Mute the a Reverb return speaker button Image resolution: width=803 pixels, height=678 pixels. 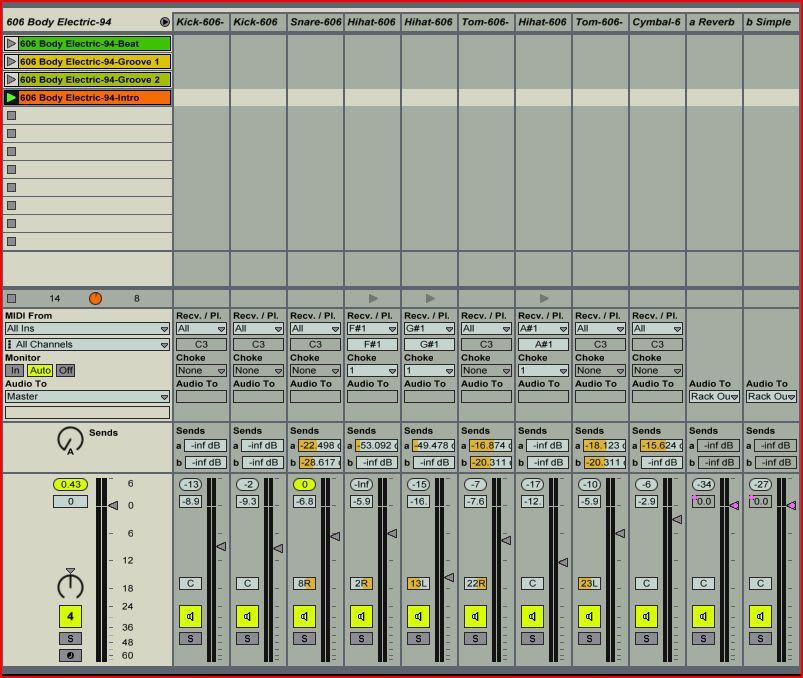point(703,617)
